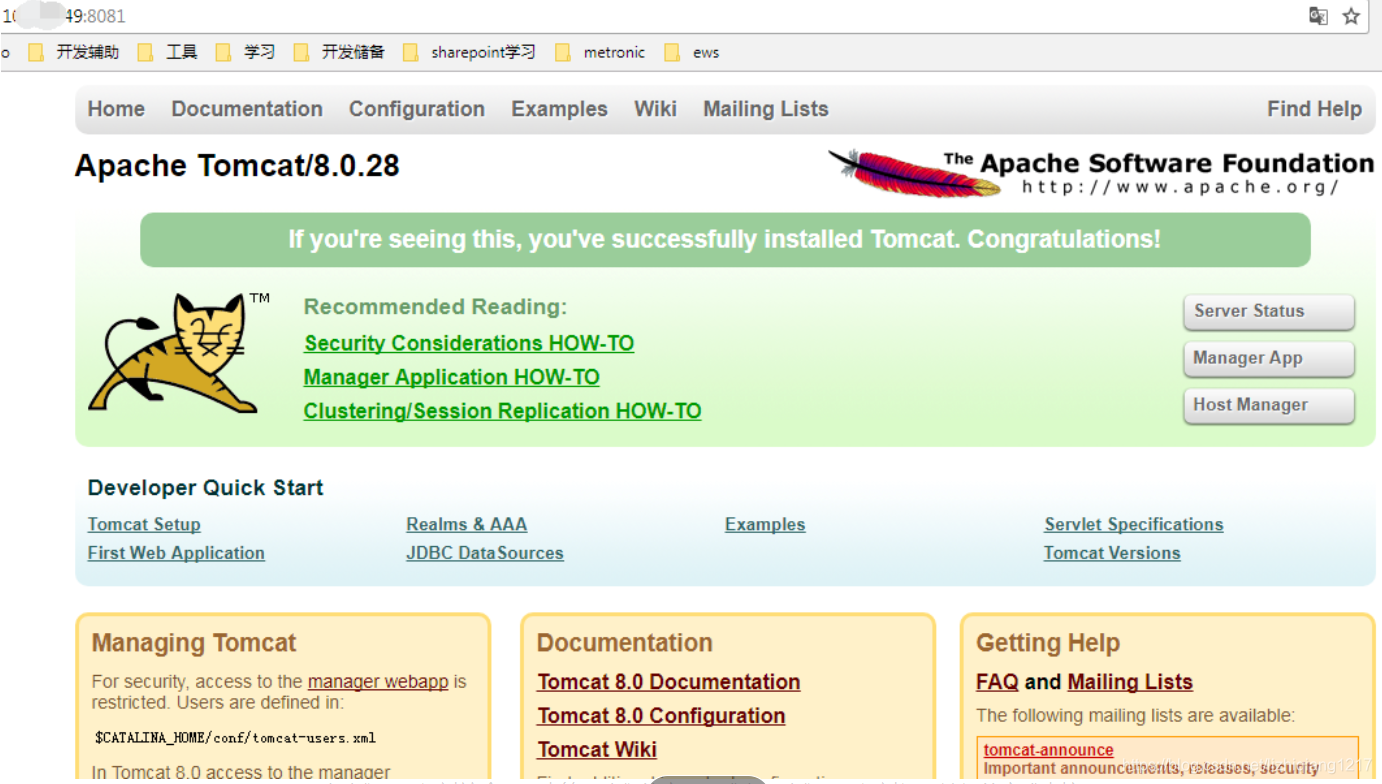This screenshot has height=784, width=1382.
Task: Click the Tomcat cat mascot logo
Action: point(177,352)
